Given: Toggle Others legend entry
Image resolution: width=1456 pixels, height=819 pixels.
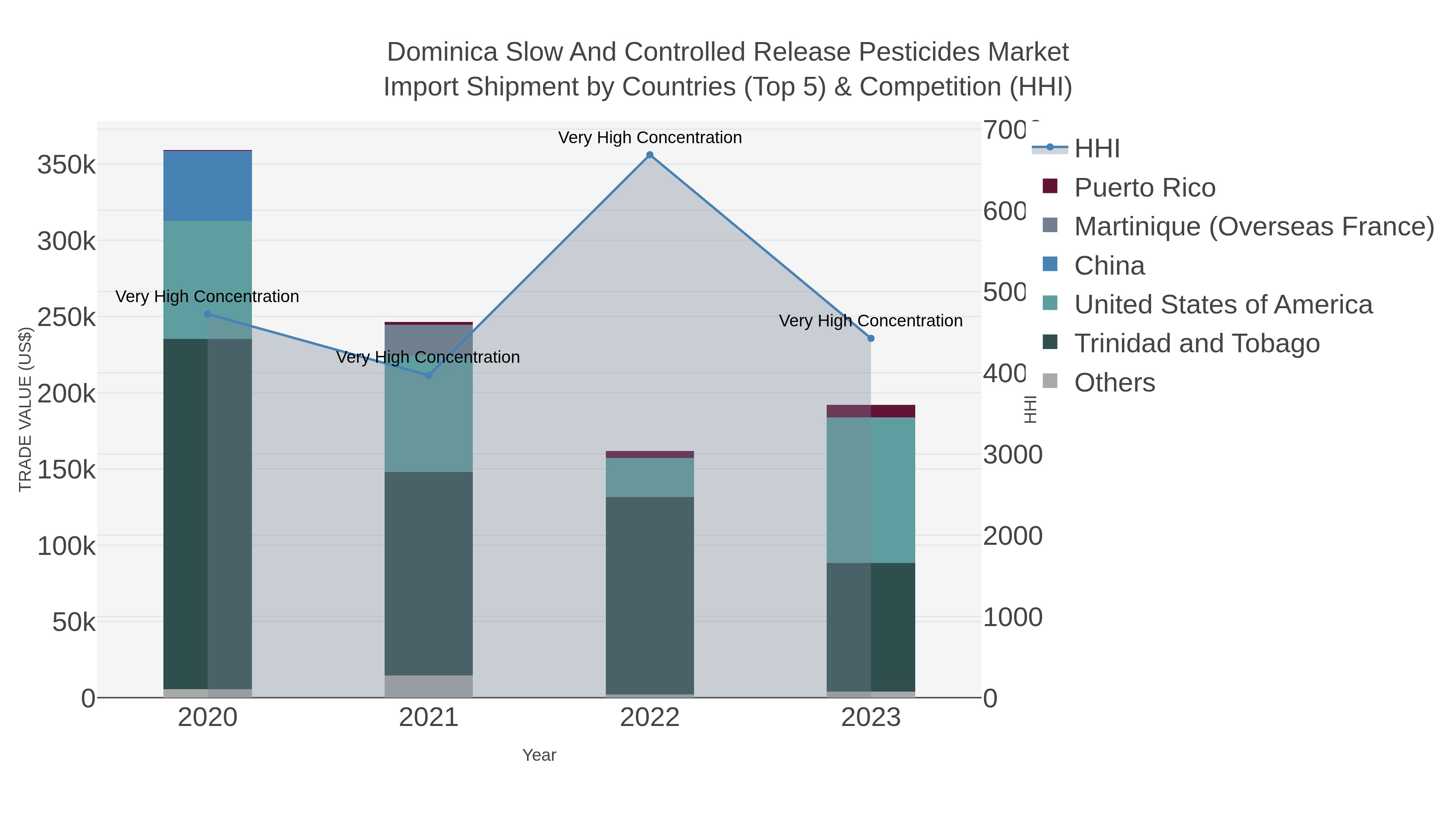Looking at the screenshot, I should (1099, 382).
